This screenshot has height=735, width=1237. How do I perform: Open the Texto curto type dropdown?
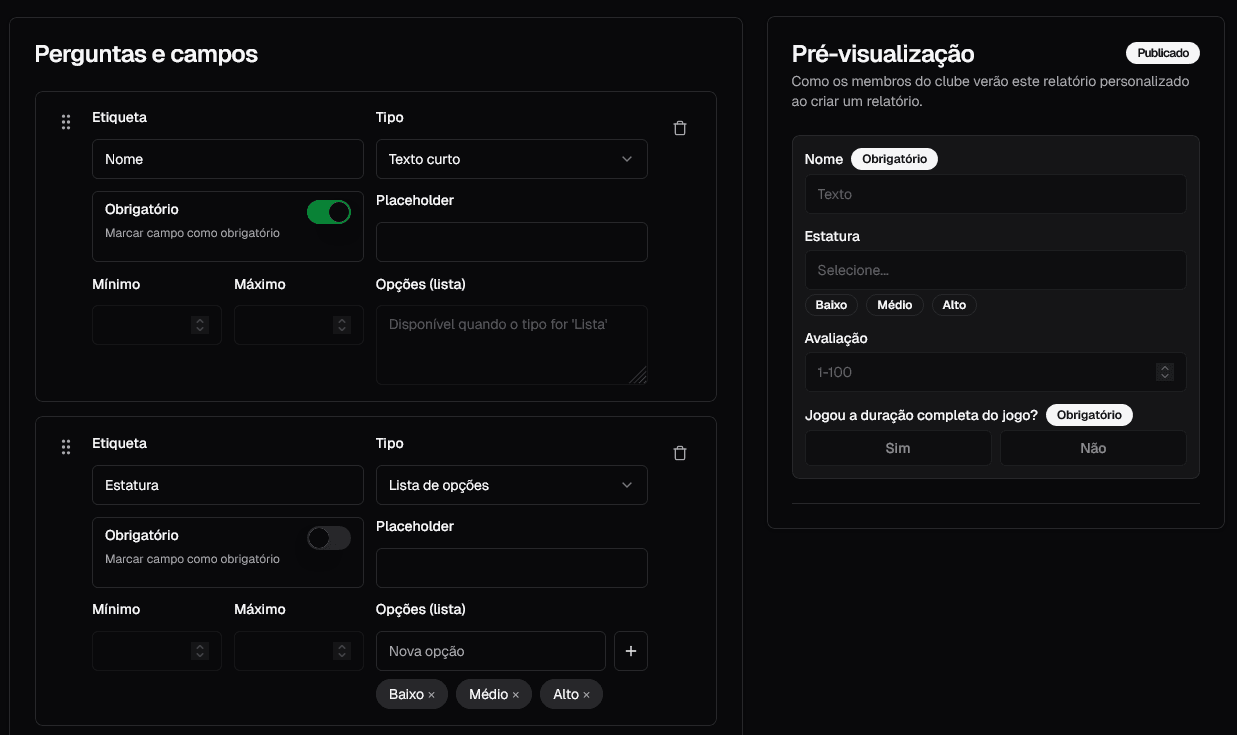click(x=511, y=159)
